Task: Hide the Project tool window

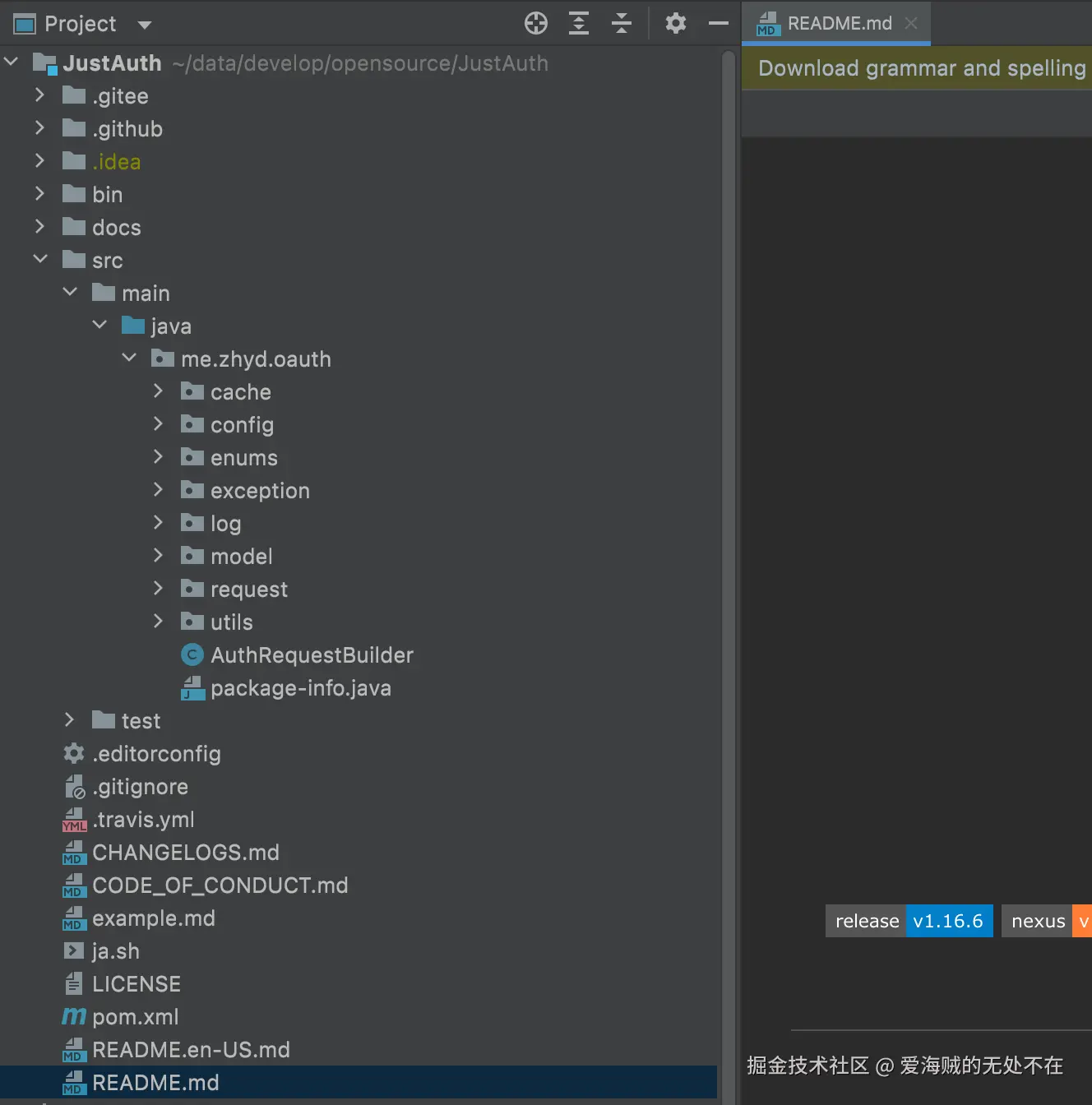Action: [x=719, y=23]
